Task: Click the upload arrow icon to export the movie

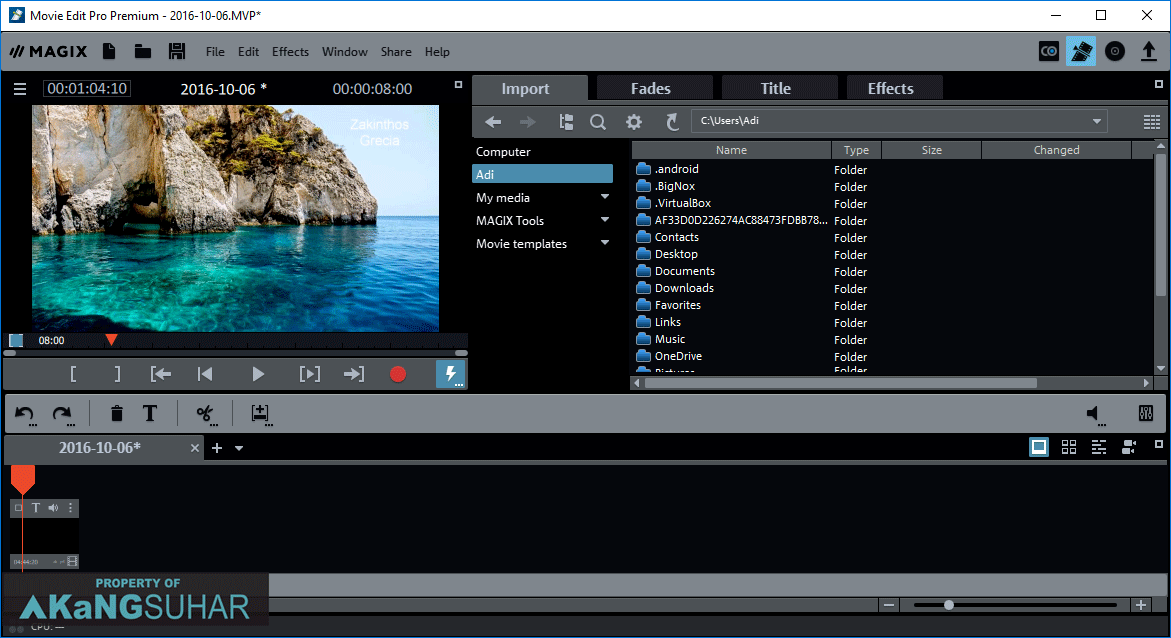Action: tap(1149, 52)
